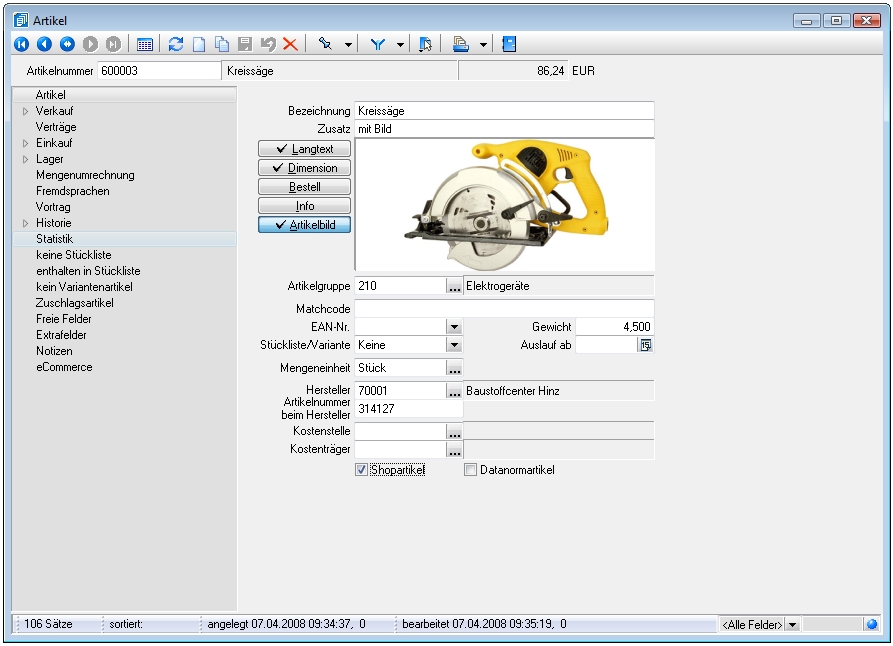
Task: Open the Stückliste/Variante dropdown
Action: (x=454, y=345)
